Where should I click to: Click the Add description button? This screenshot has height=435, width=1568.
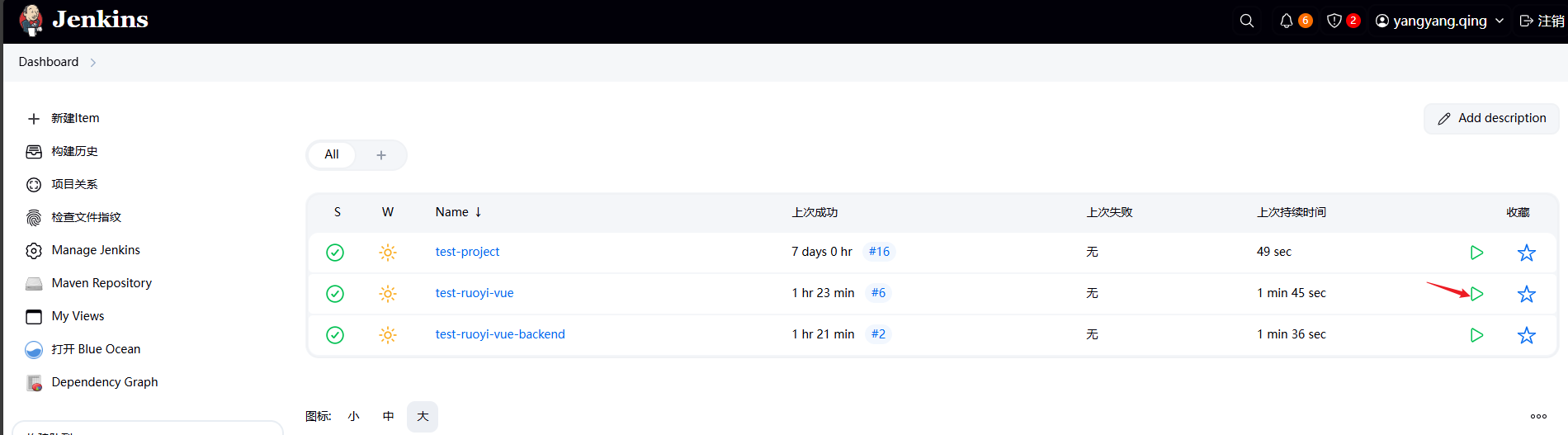(1491, 118)
